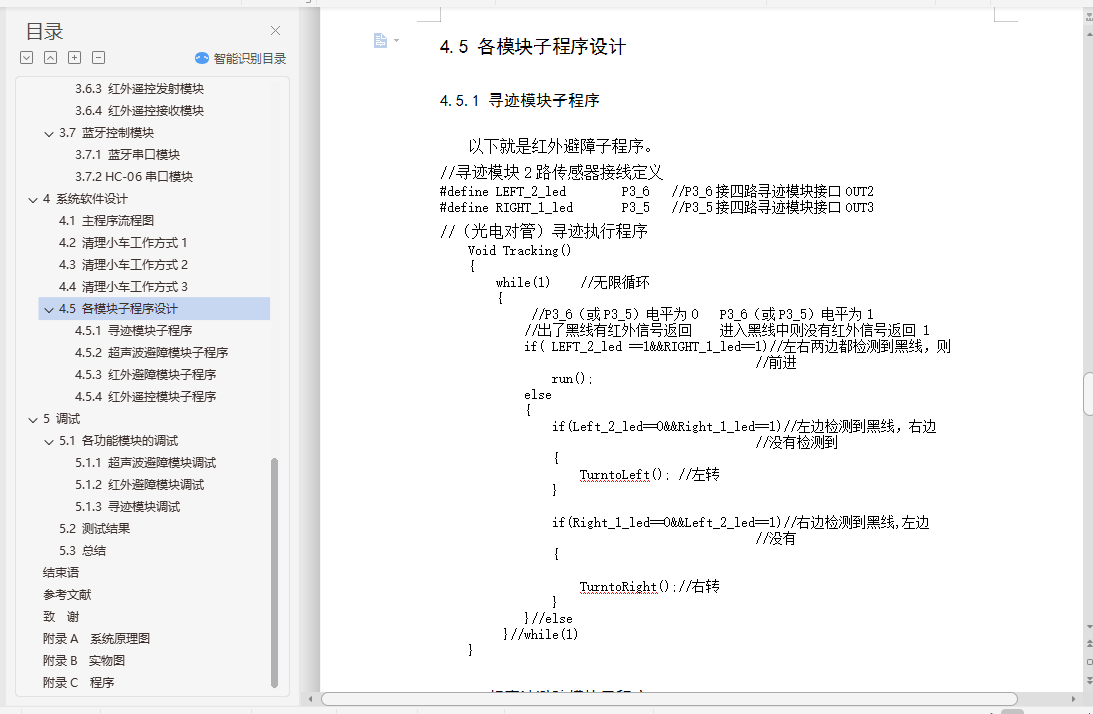The width and height of the screenshot is (1093, 714).
Task: Click the outline toolbar icon with up arrow
Action: pyautogui.click(x=51, y=58)
